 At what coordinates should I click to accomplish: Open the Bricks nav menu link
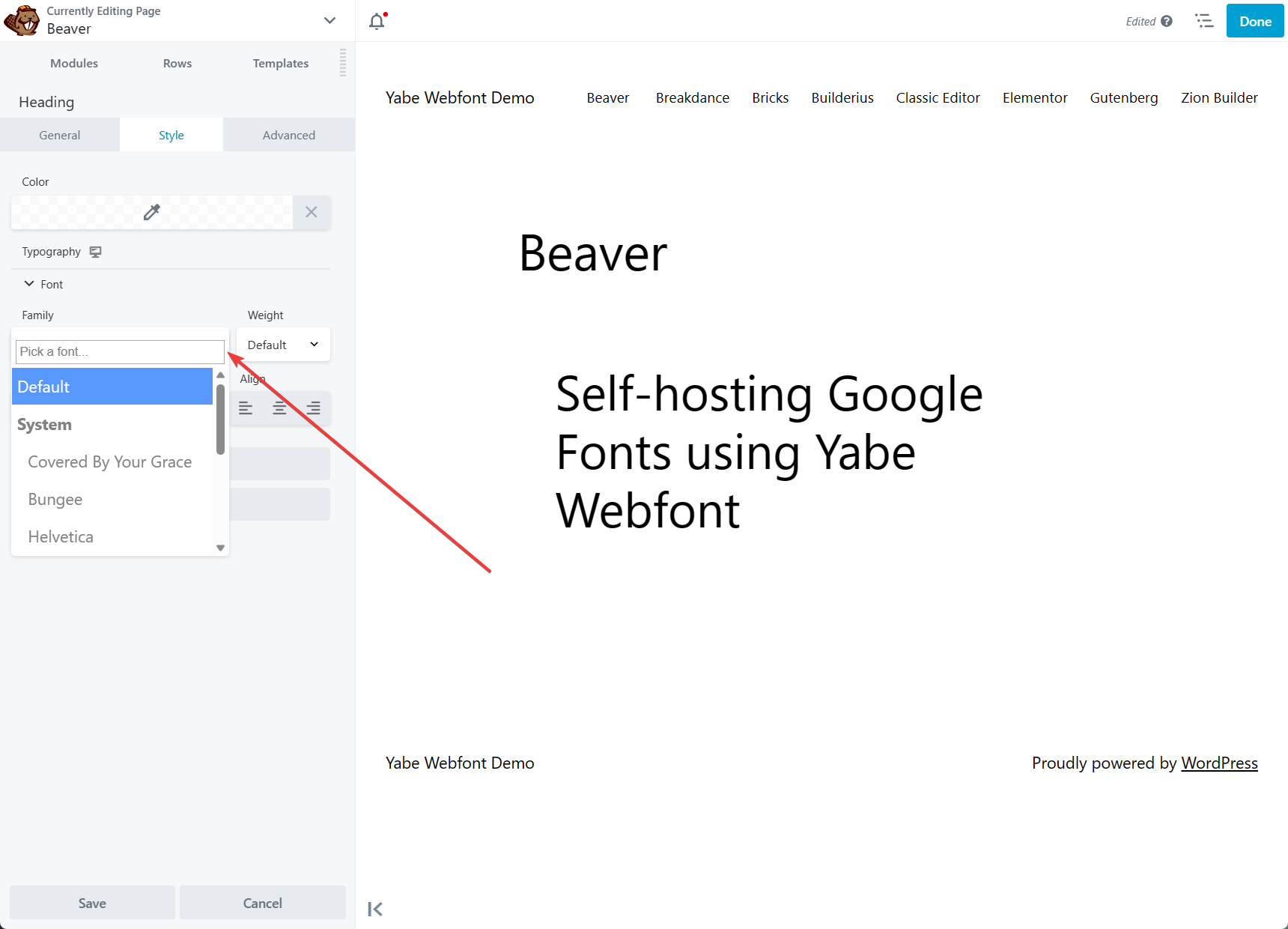coord(771,97)
